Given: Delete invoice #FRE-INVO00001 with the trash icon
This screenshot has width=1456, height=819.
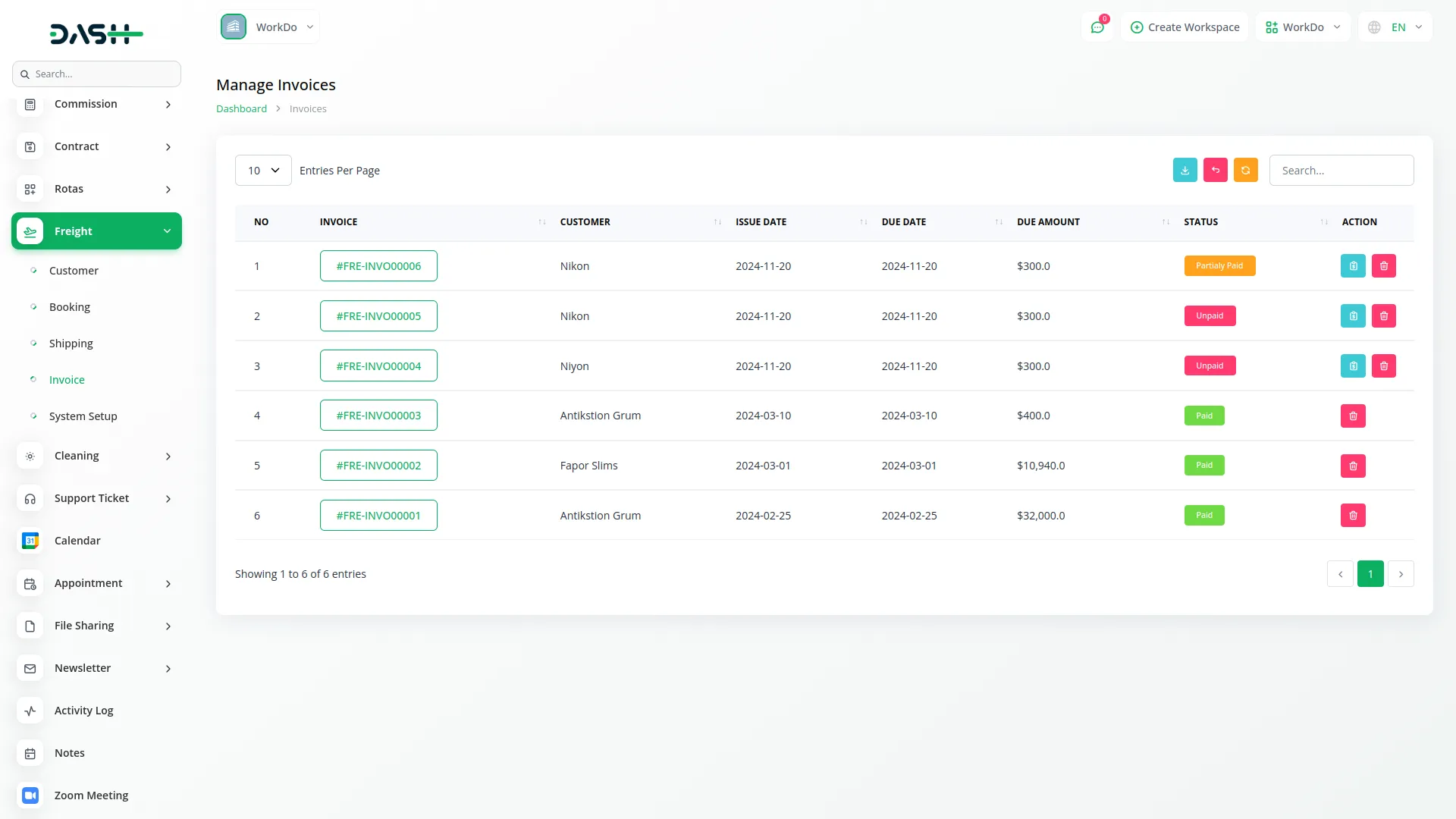Looking at the screenshot, I should tap(1353, 515).
